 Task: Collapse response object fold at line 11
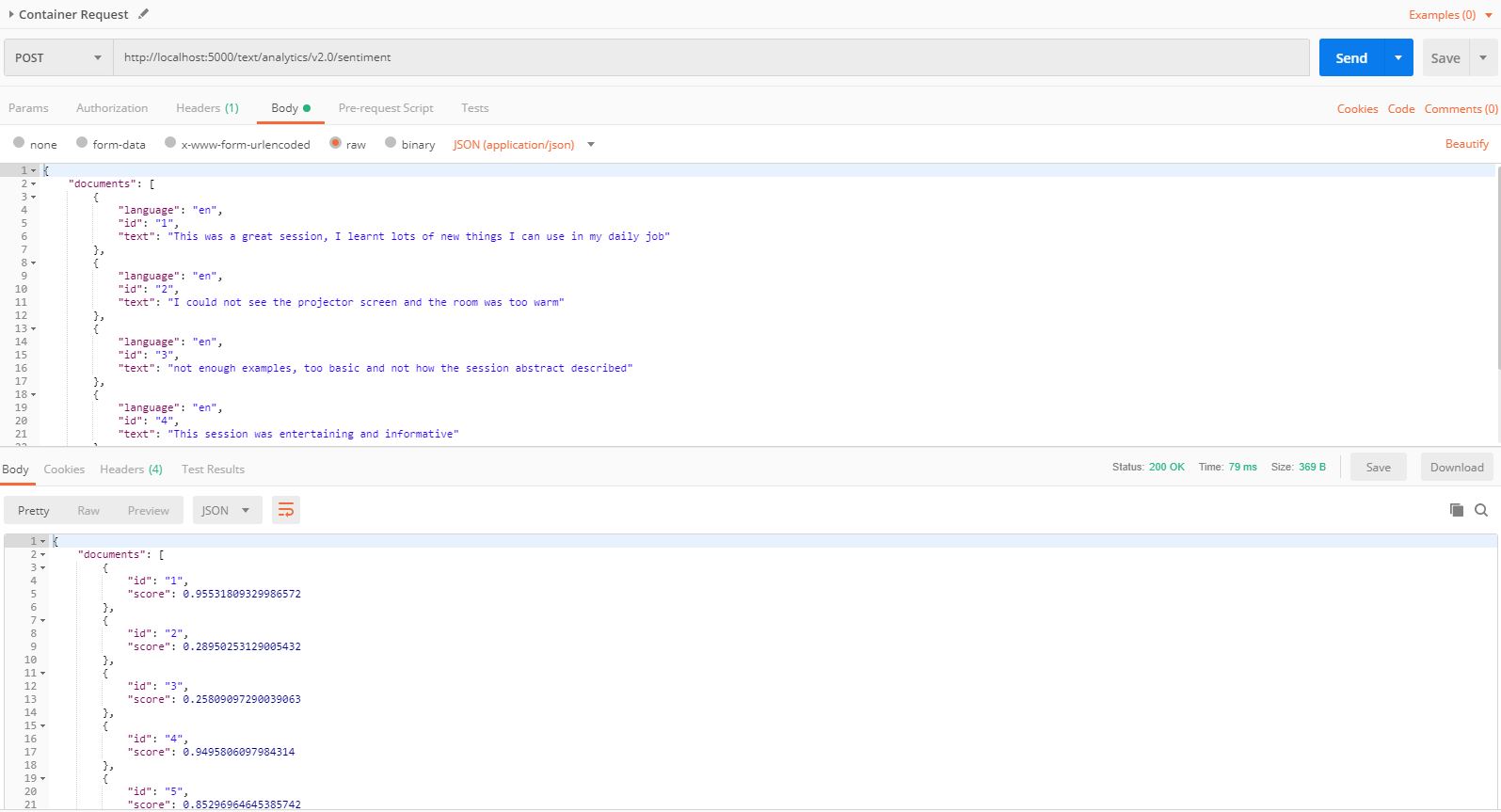[43, 674]
